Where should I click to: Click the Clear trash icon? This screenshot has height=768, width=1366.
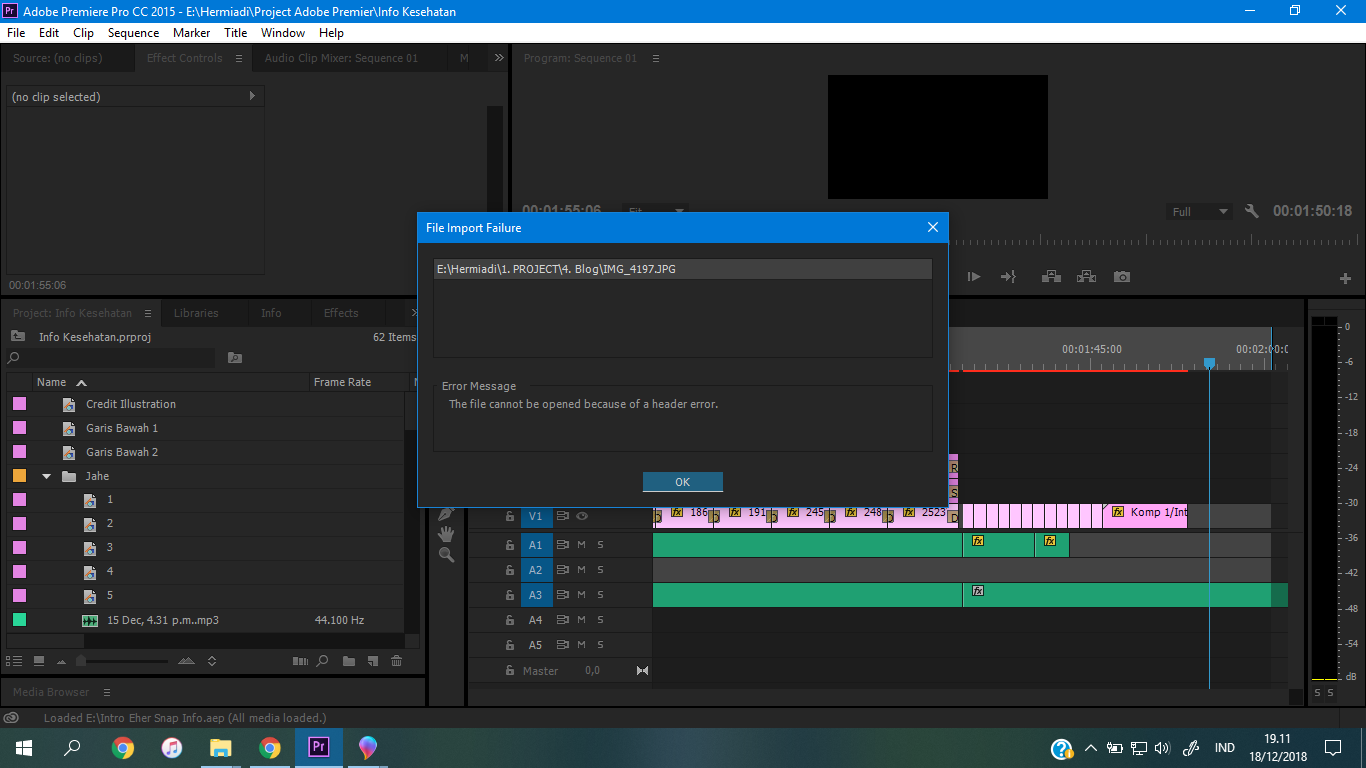click(396, 661)
